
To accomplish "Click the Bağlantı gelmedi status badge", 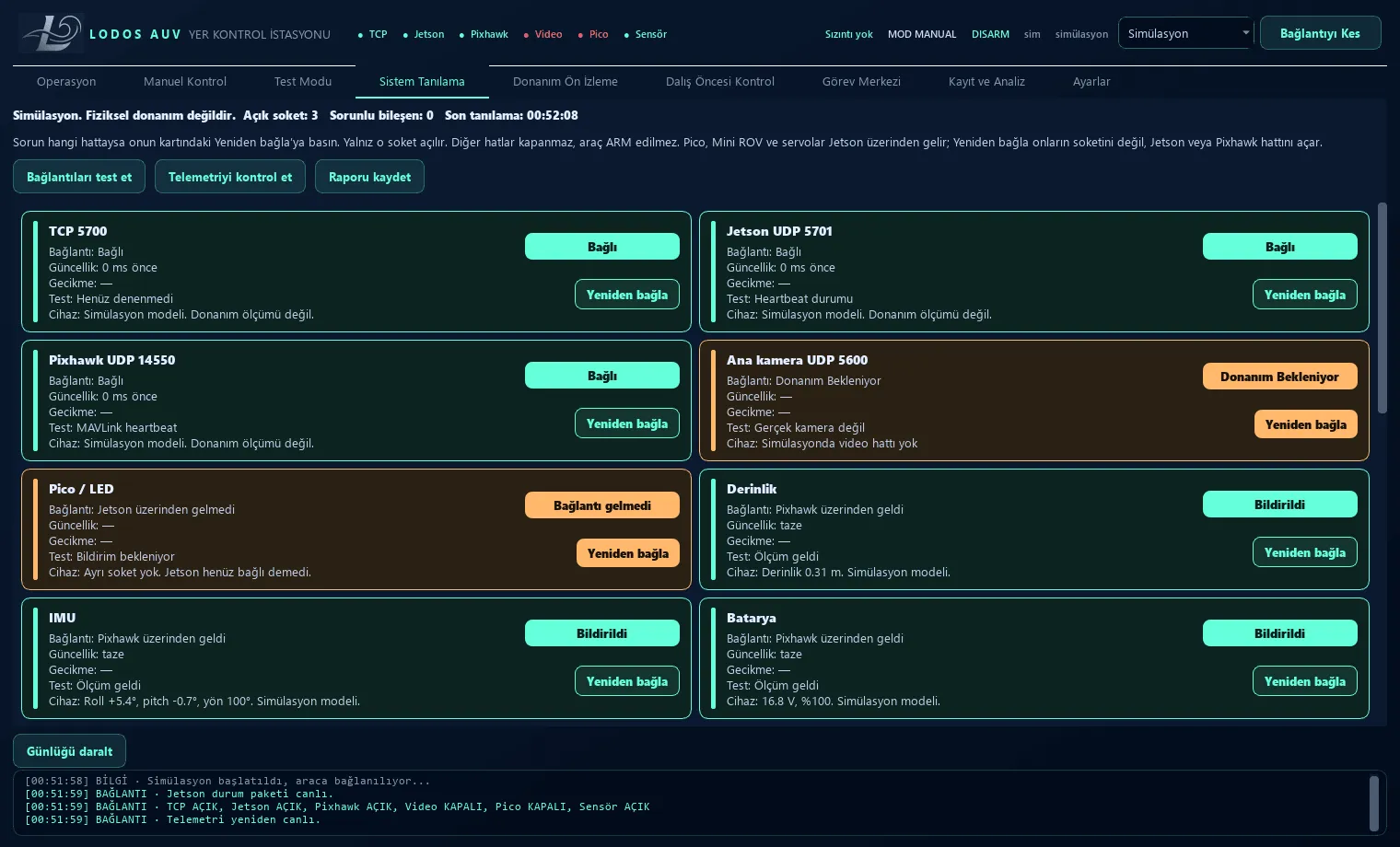I will [602, 505].
